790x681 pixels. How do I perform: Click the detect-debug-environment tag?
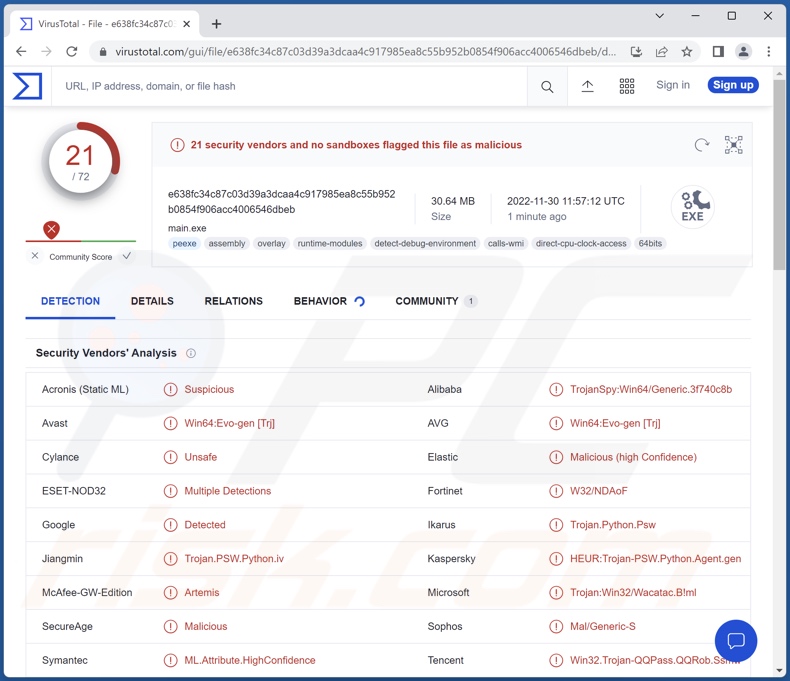pyautogui.click(x=425, y=243)
